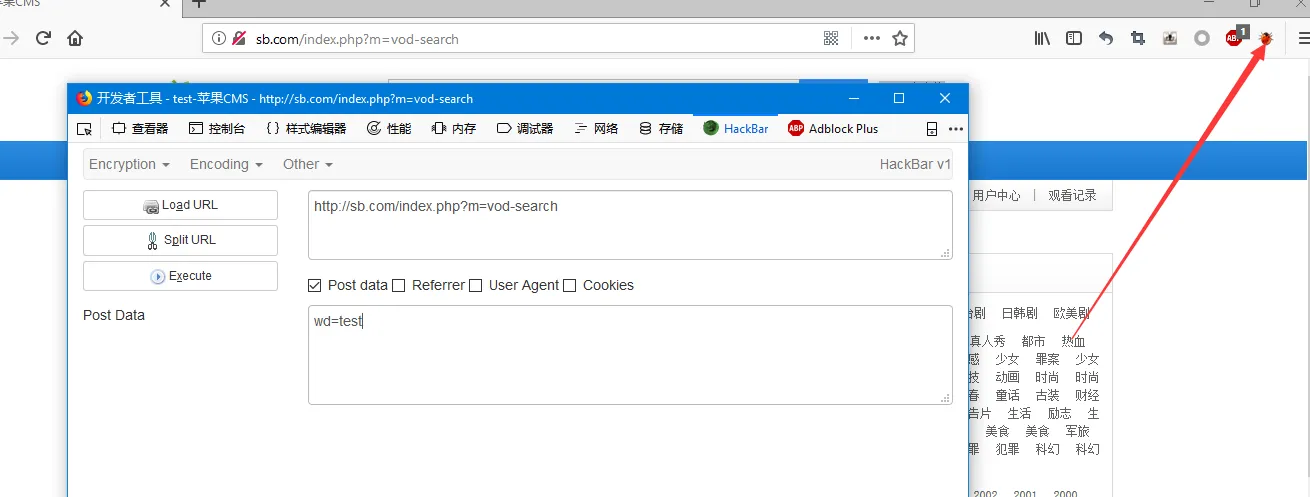Check the Cookies checkbox
The image size is (1310, 497).
coord(570,285)
